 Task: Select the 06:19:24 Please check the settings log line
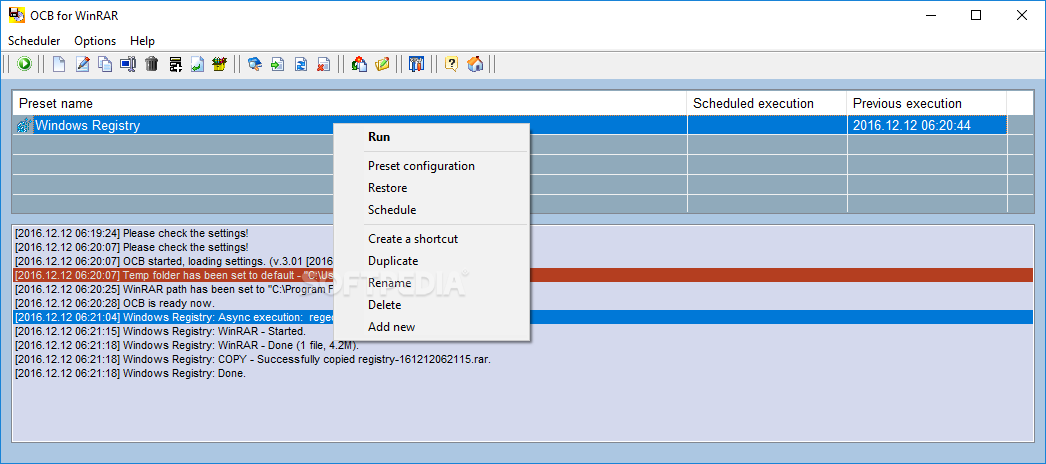click(x=524, y=233)
